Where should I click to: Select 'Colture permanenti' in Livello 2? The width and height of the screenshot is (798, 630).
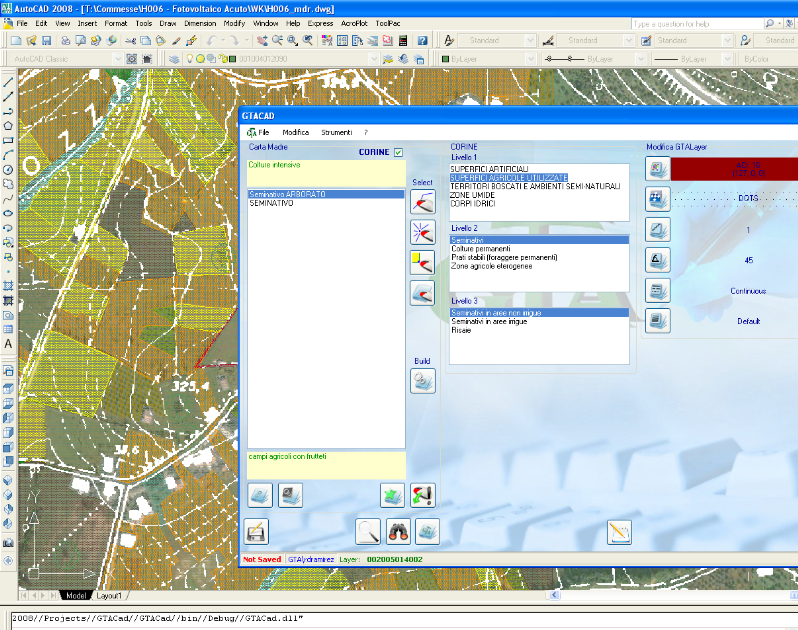(480, 249)
